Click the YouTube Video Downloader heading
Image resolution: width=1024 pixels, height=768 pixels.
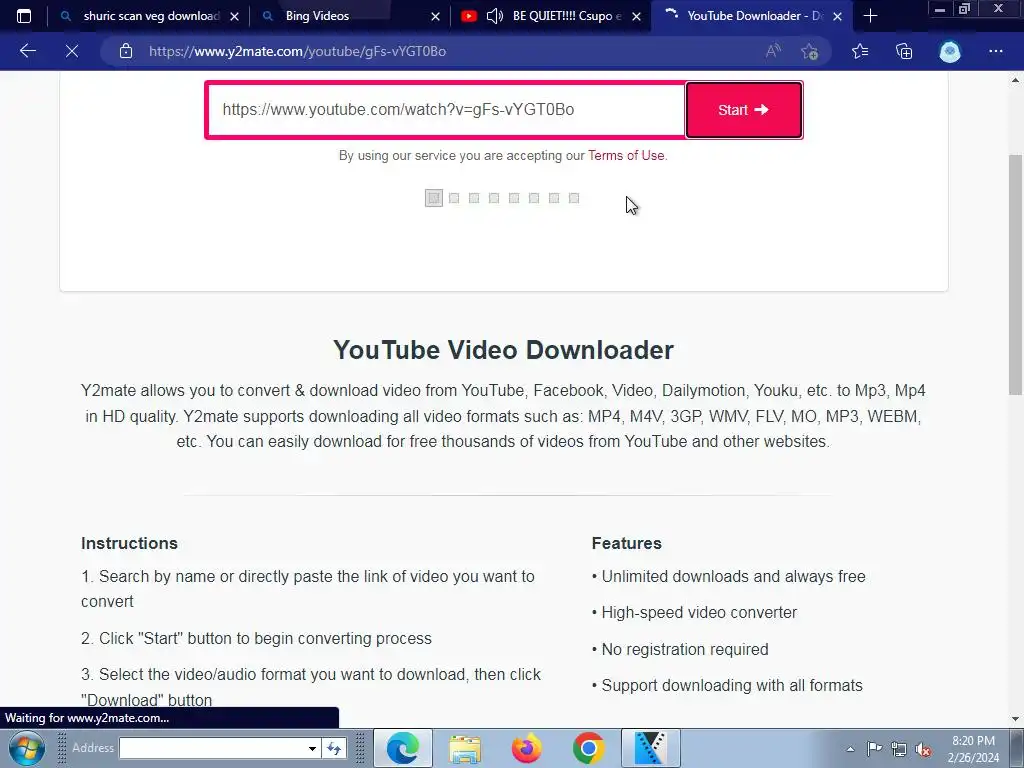pyautogui.click(x=504, y=350)
